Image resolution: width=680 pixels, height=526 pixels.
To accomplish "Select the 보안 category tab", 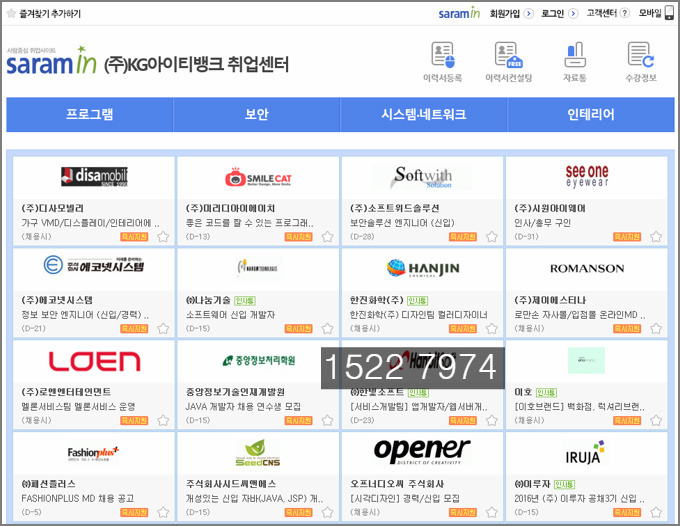I will [x=257, y=114].
